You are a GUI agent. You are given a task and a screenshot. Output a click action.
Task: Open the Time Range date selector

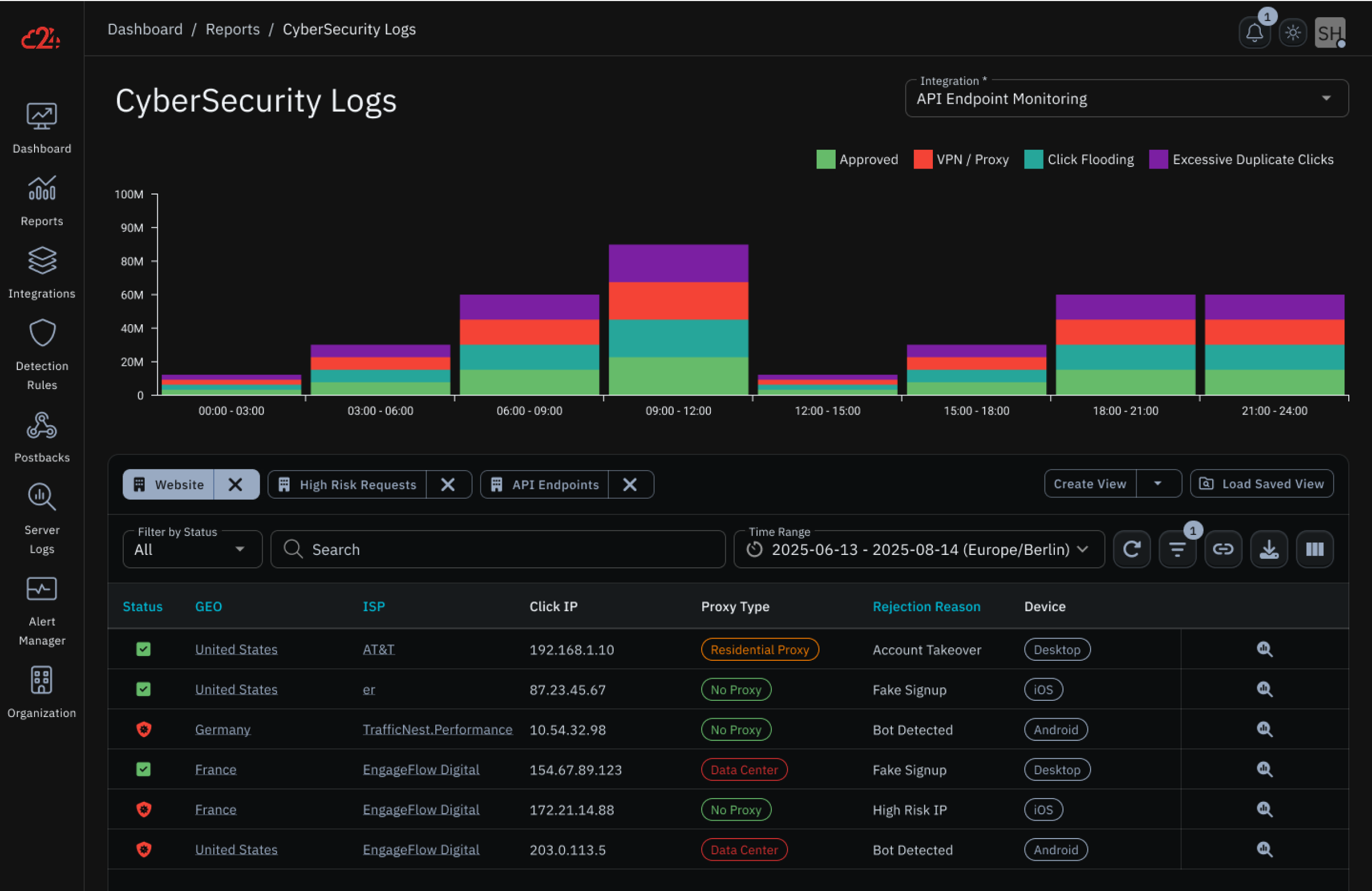918,549
